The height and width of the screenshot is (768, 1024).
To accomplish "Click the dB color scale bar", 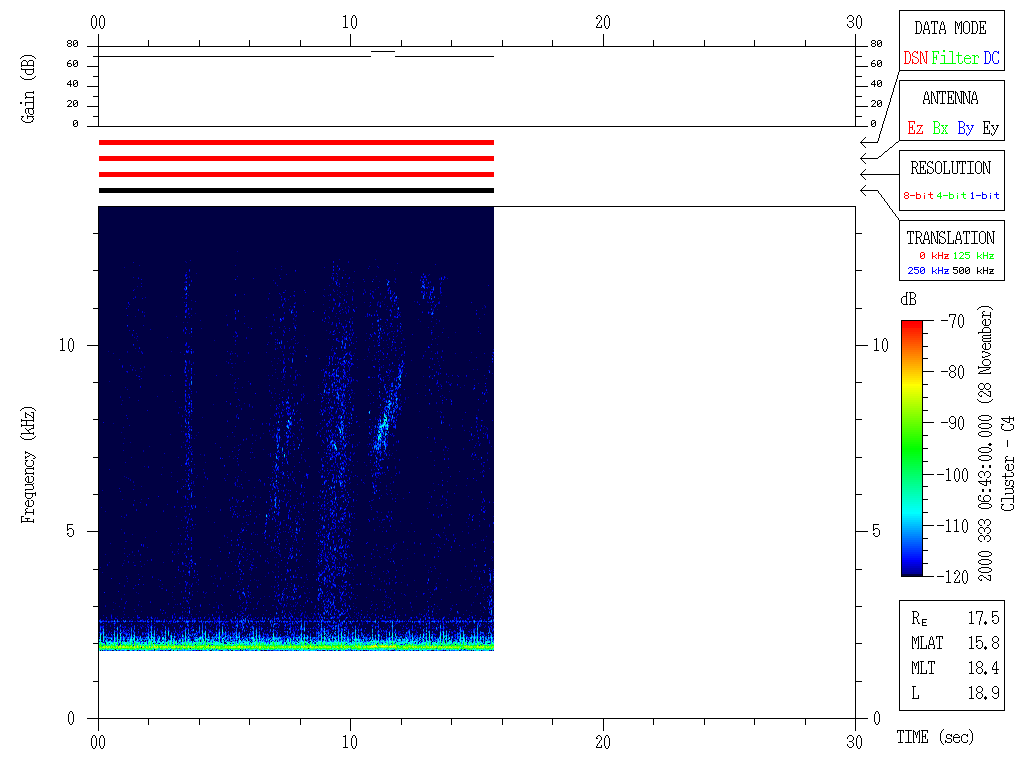I will [x=911, y=448].
